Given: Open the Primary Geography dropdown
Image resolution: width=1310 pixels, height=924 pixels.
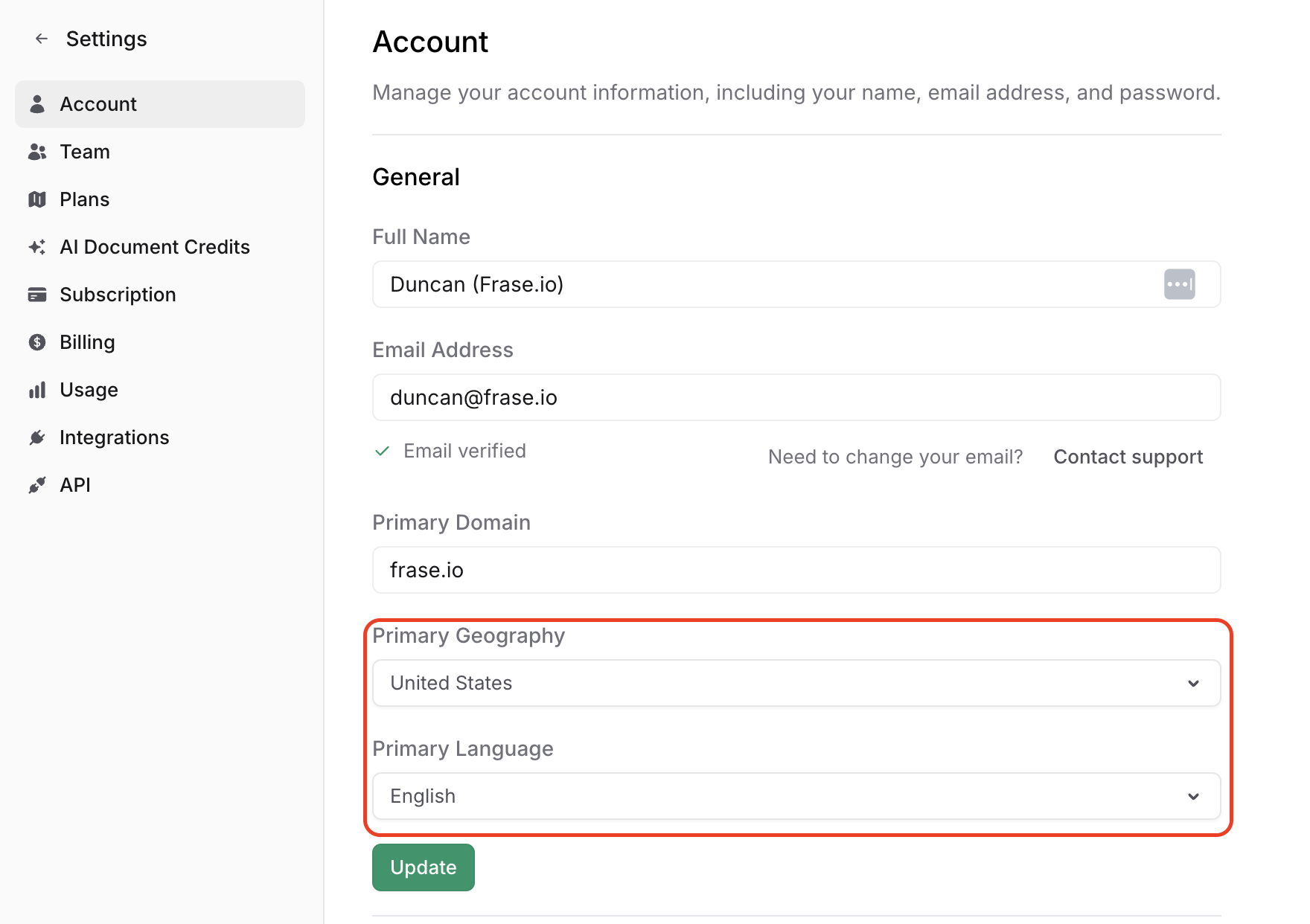Looking at the screenshot, I should (x=795, y=683).
